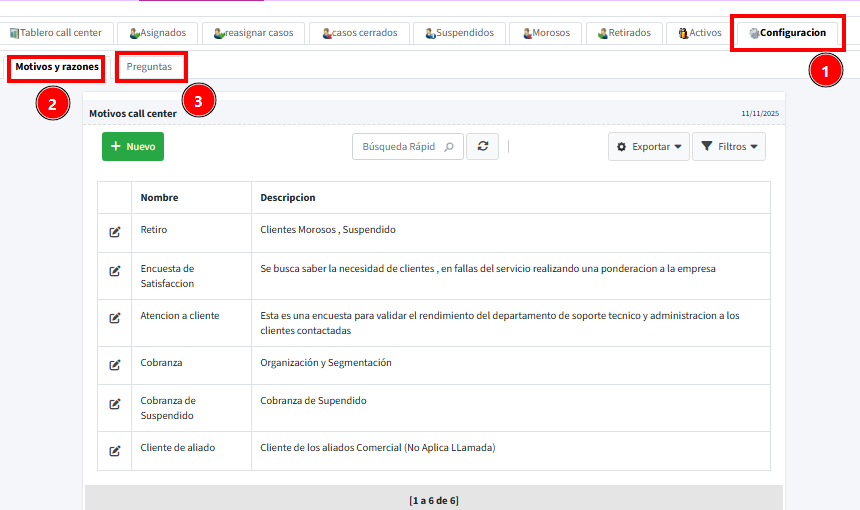Click edit pencil beside Cobranza row
The image size is (860, 510).
coord(115,365)
